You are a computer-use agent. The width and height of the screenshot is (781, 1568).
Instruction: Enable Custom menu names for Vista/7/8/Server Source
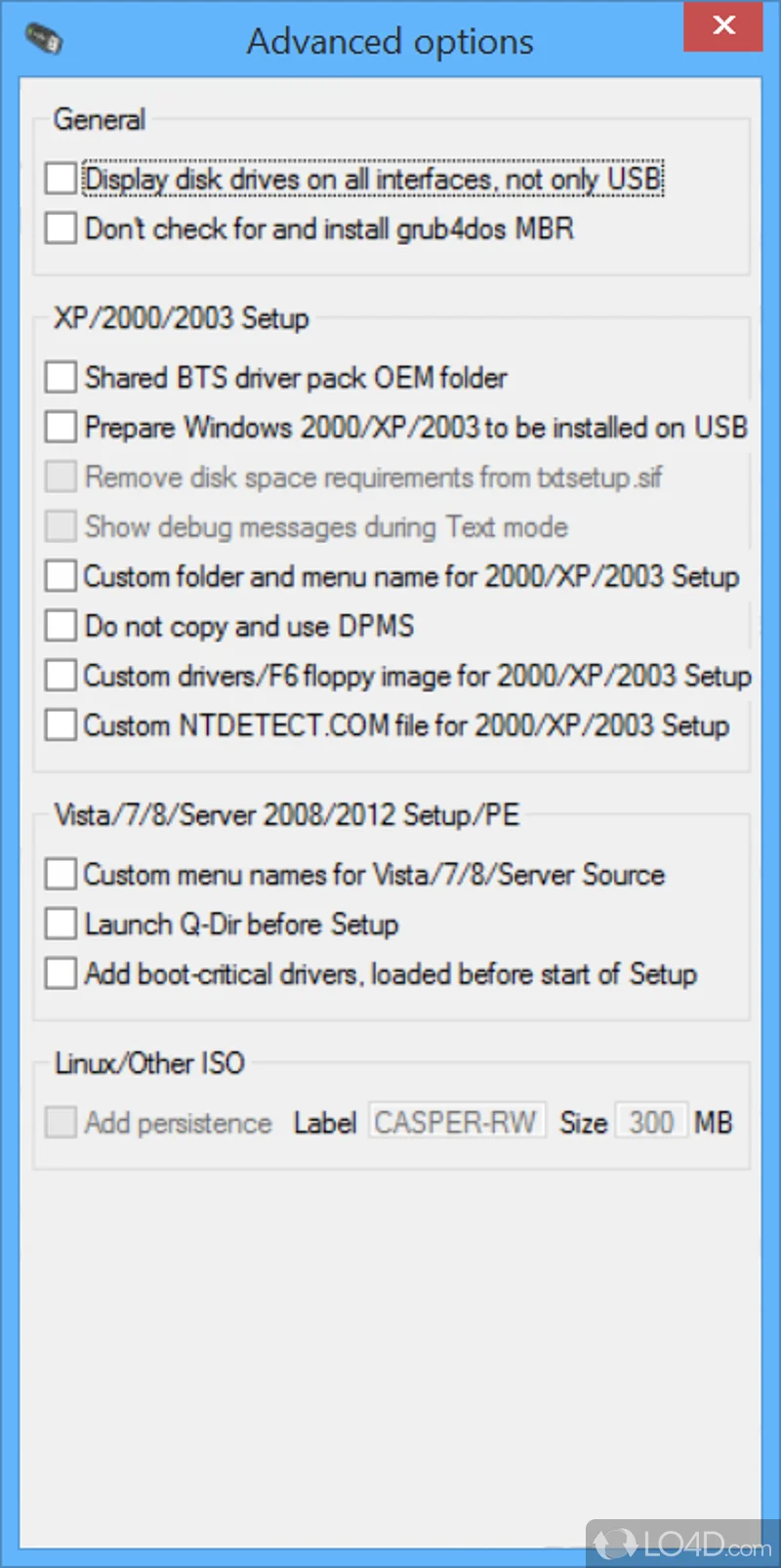pyautogui.click(x=61, y=874)
